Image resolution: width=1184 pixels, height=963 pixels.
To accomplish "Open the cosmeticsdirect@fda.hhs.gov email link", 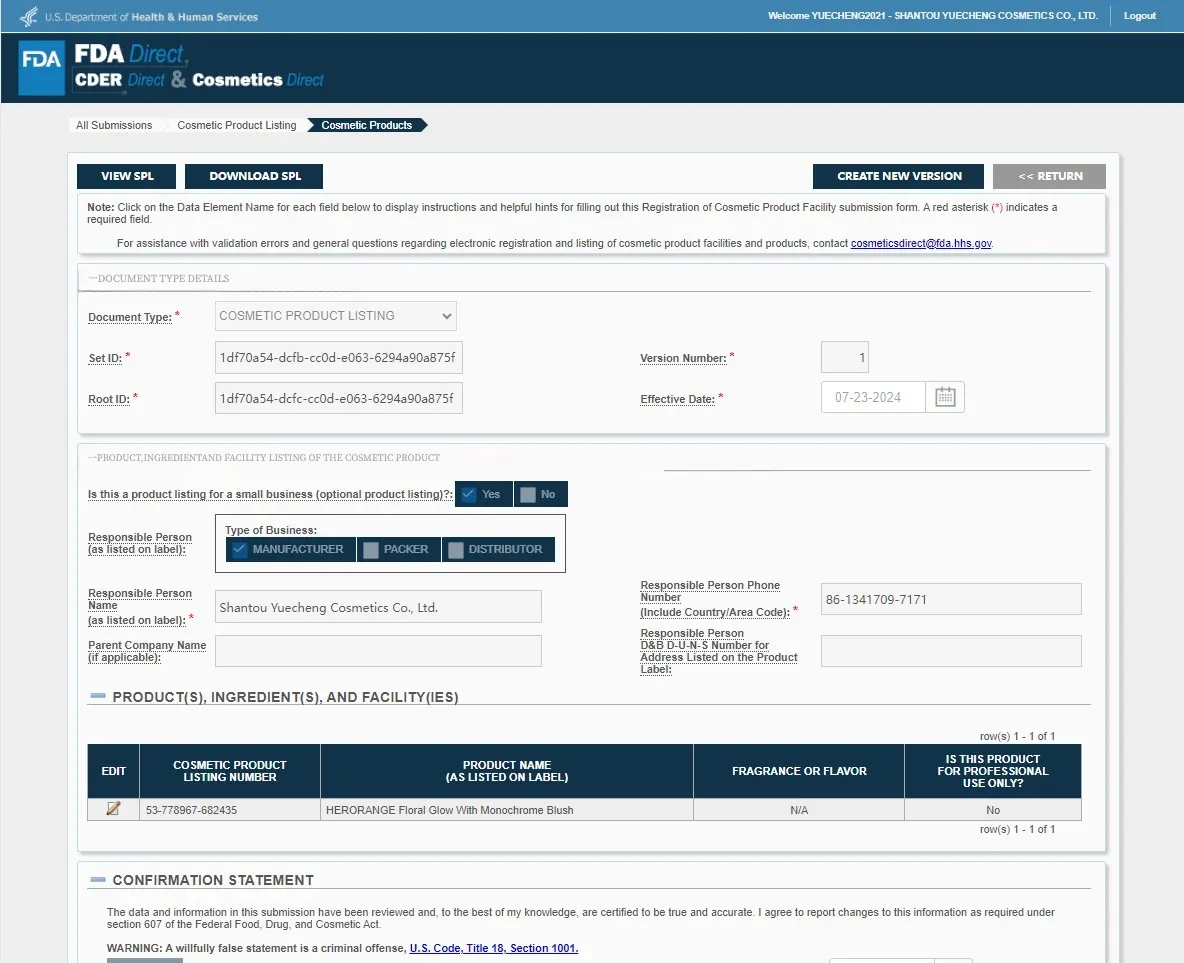I will 920,243.
